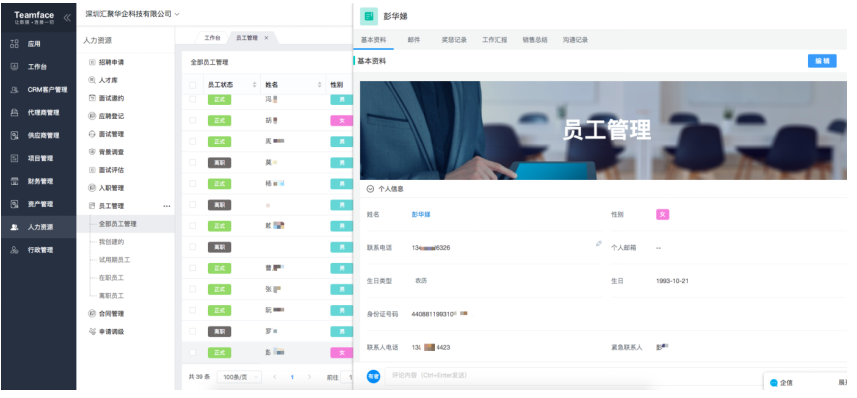Select 离职员工 in the employee tree
Viewport: 857px width, 398px height.
(111, 296)
